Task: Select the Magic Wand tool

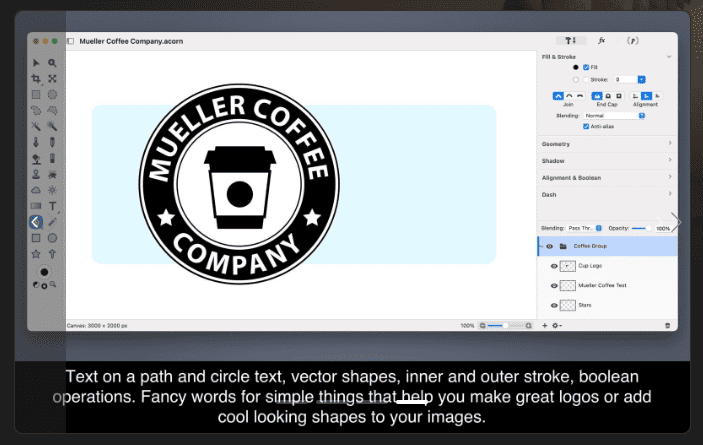Action: coord(36,126)
